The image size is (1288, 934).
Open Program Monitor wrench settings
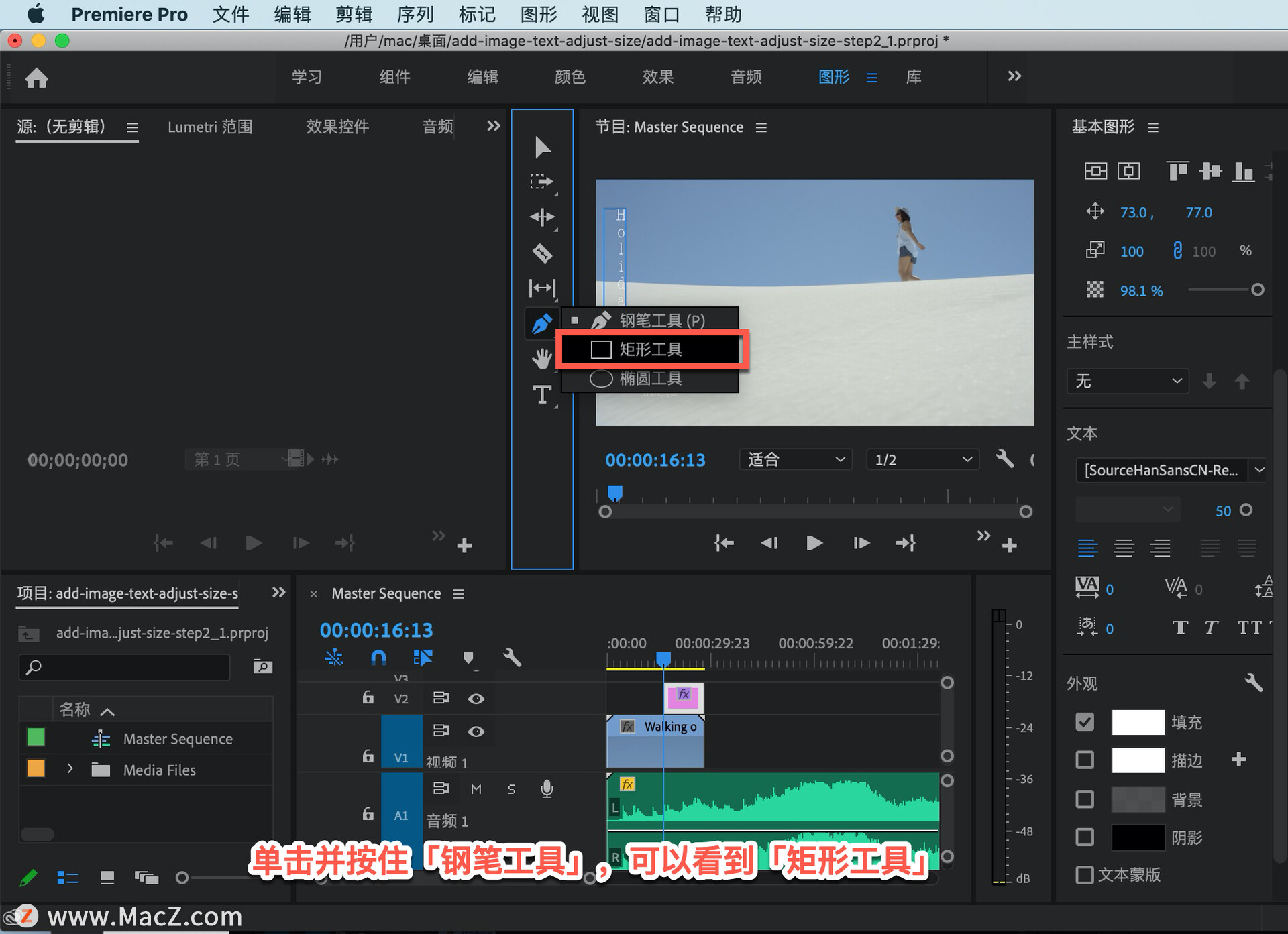click(x=1004, y=459)
